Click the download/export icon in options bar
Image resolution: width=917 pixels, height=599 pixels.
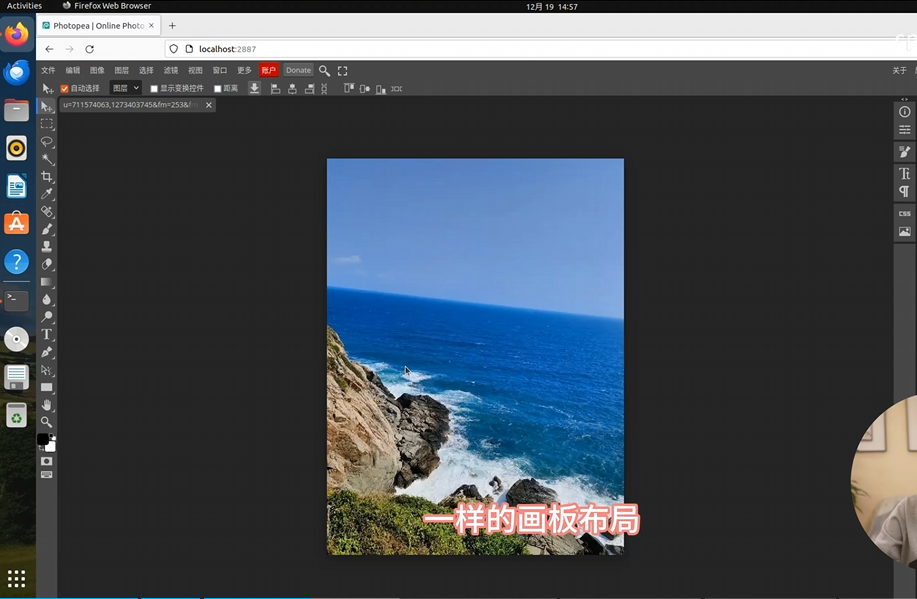pyautogui.click(x=254, y=88)
